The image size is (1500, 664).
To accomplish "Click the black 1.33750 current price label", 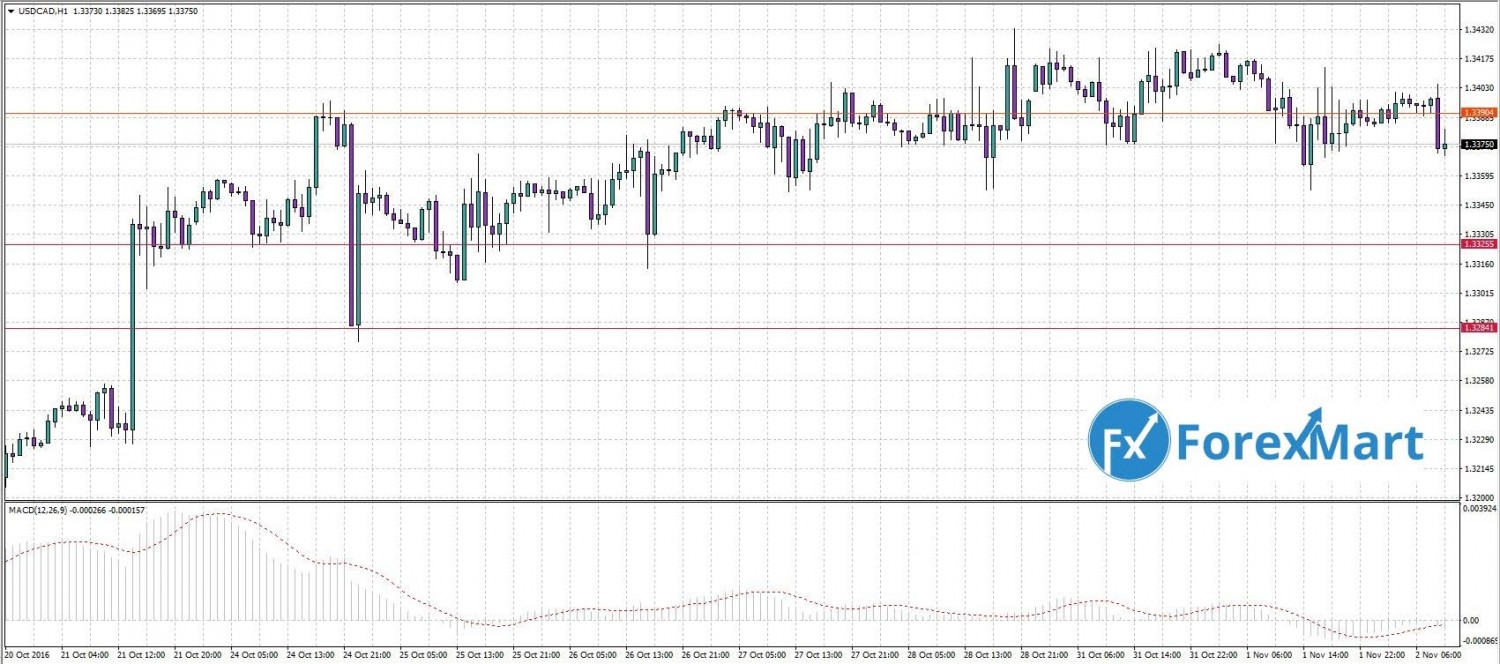I will click(x=1478, y=145).
